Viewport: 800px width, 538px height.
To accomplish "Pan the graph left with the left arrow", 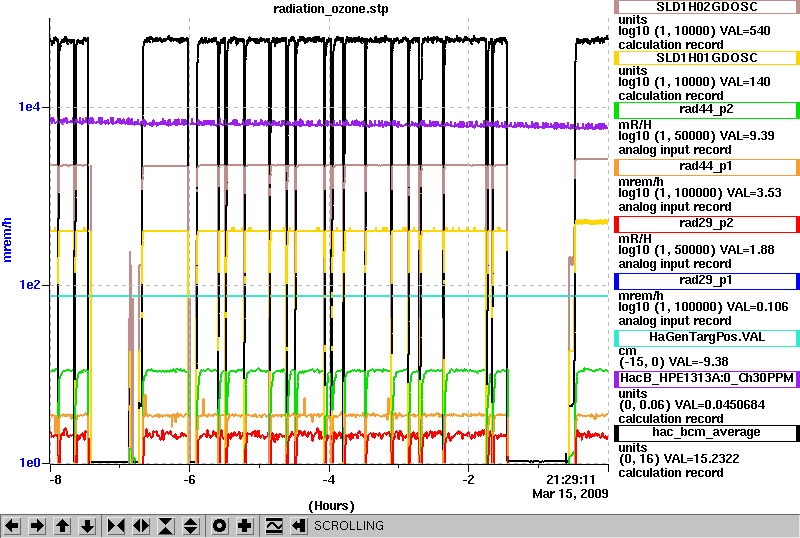I will (12, 526).
